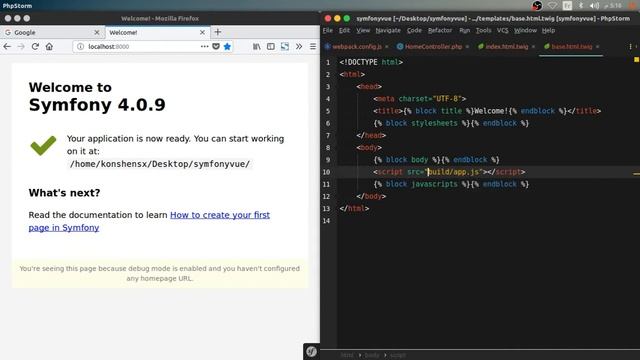Show site information for localhost
The image size is (640, 360).
[80, 47]
